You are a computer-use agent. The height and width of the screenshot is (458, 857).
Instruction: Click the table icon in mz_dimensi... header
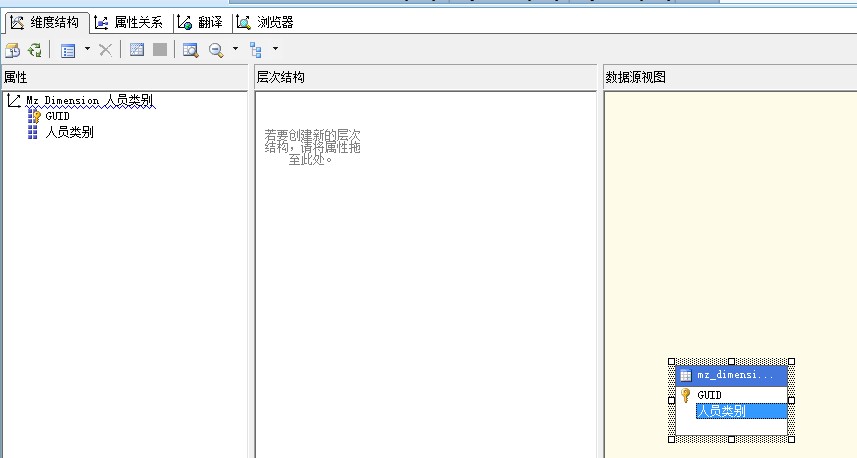pyautogui.click(x=686, y=375)
